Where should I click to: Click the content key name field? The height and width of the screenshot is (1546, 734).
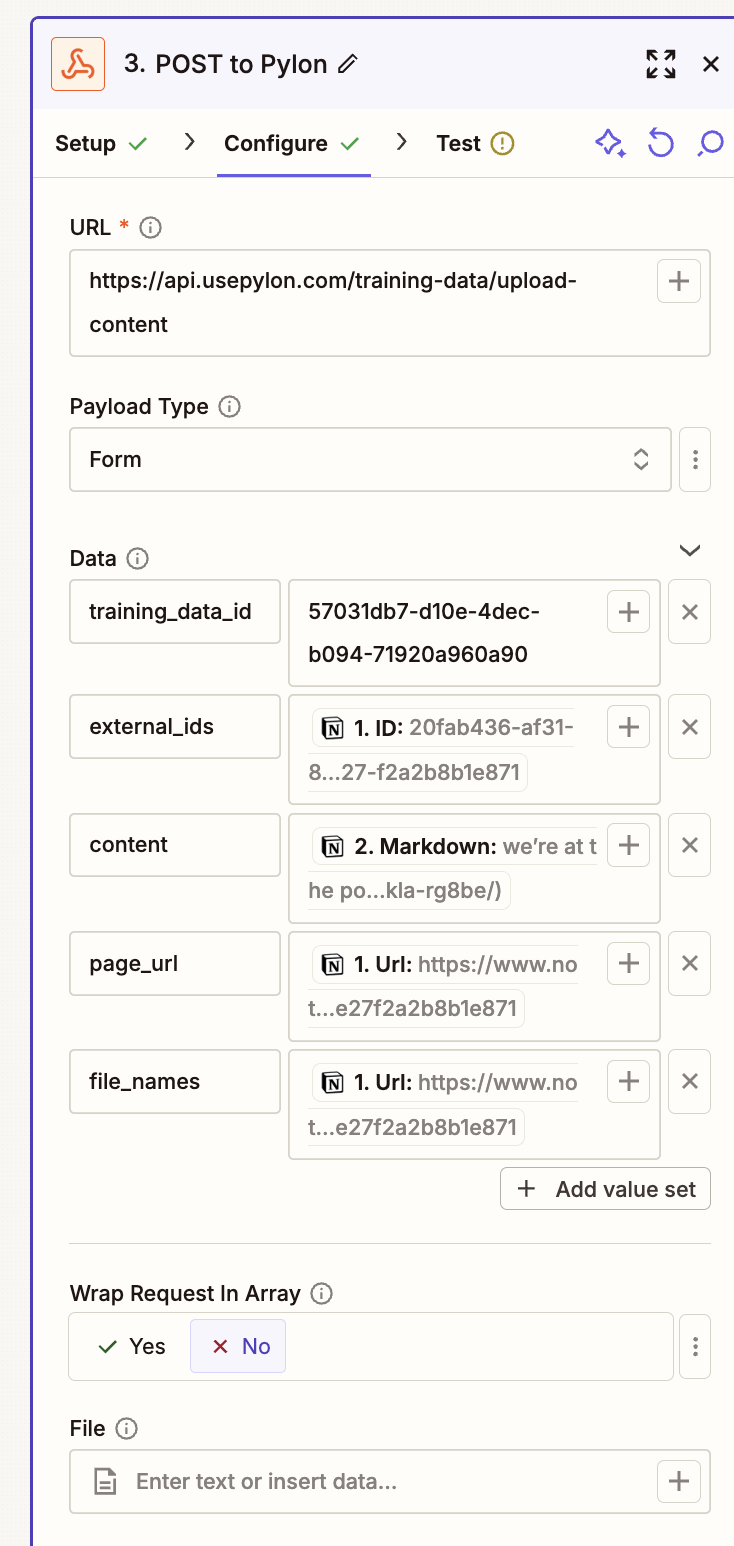pos(175,845)
